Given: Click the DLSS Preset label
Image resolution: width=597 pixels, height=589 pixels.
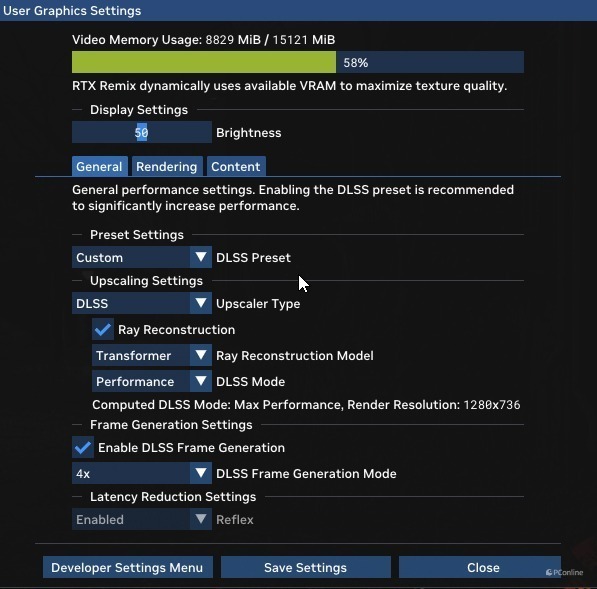Looking at the screenshot, I should coord(253,257).
